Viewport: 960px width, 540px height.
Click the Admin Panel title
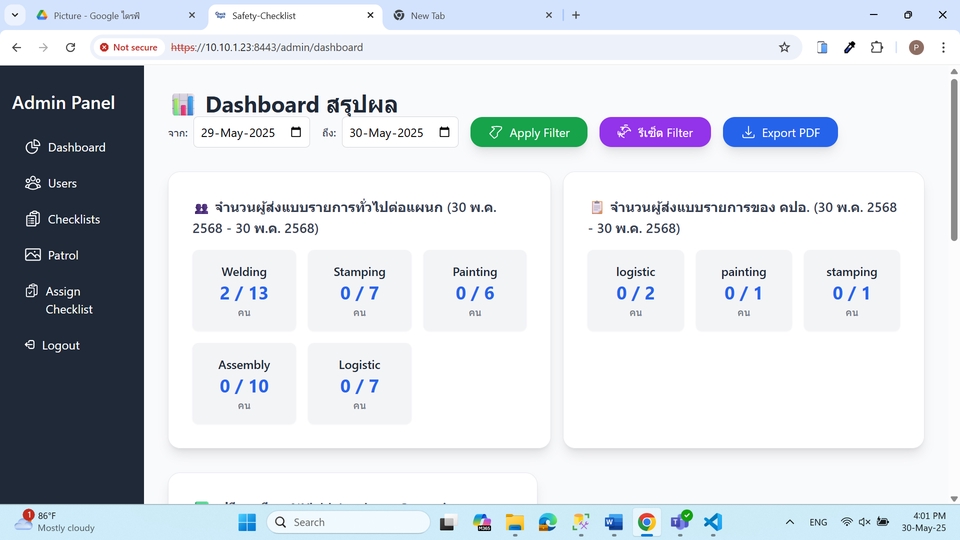click(64, 102)
